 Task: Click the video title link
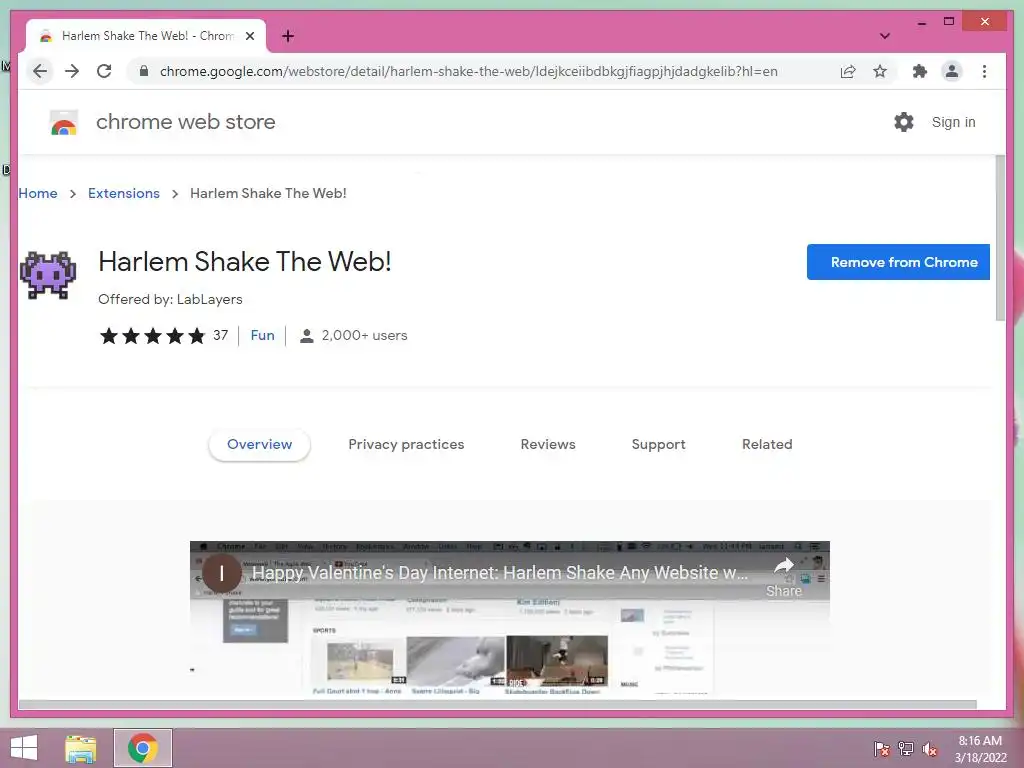coord(500,573)
